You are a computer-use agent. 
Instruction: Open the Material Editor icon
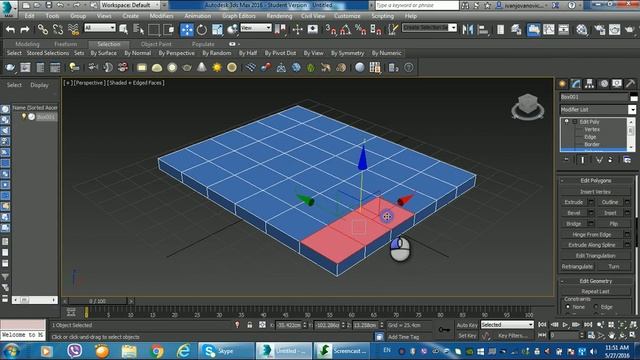(x=582, y=29)
